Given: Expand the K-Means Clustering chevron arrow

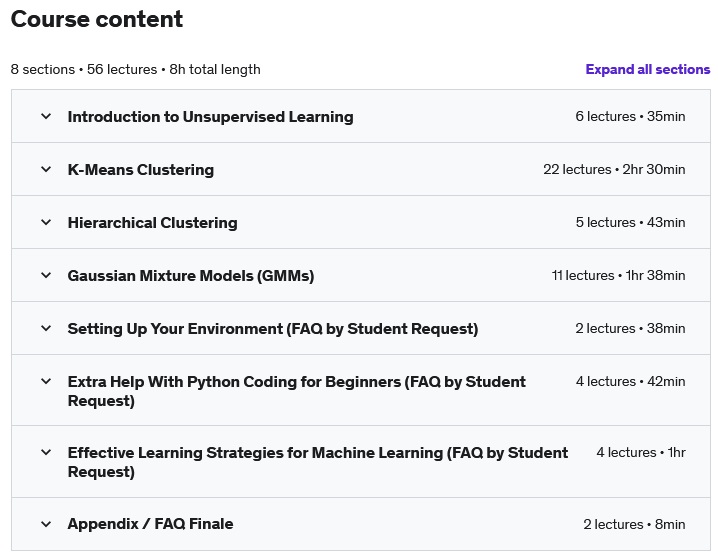Looking at the screenshot, I should [x=46, y=169].
